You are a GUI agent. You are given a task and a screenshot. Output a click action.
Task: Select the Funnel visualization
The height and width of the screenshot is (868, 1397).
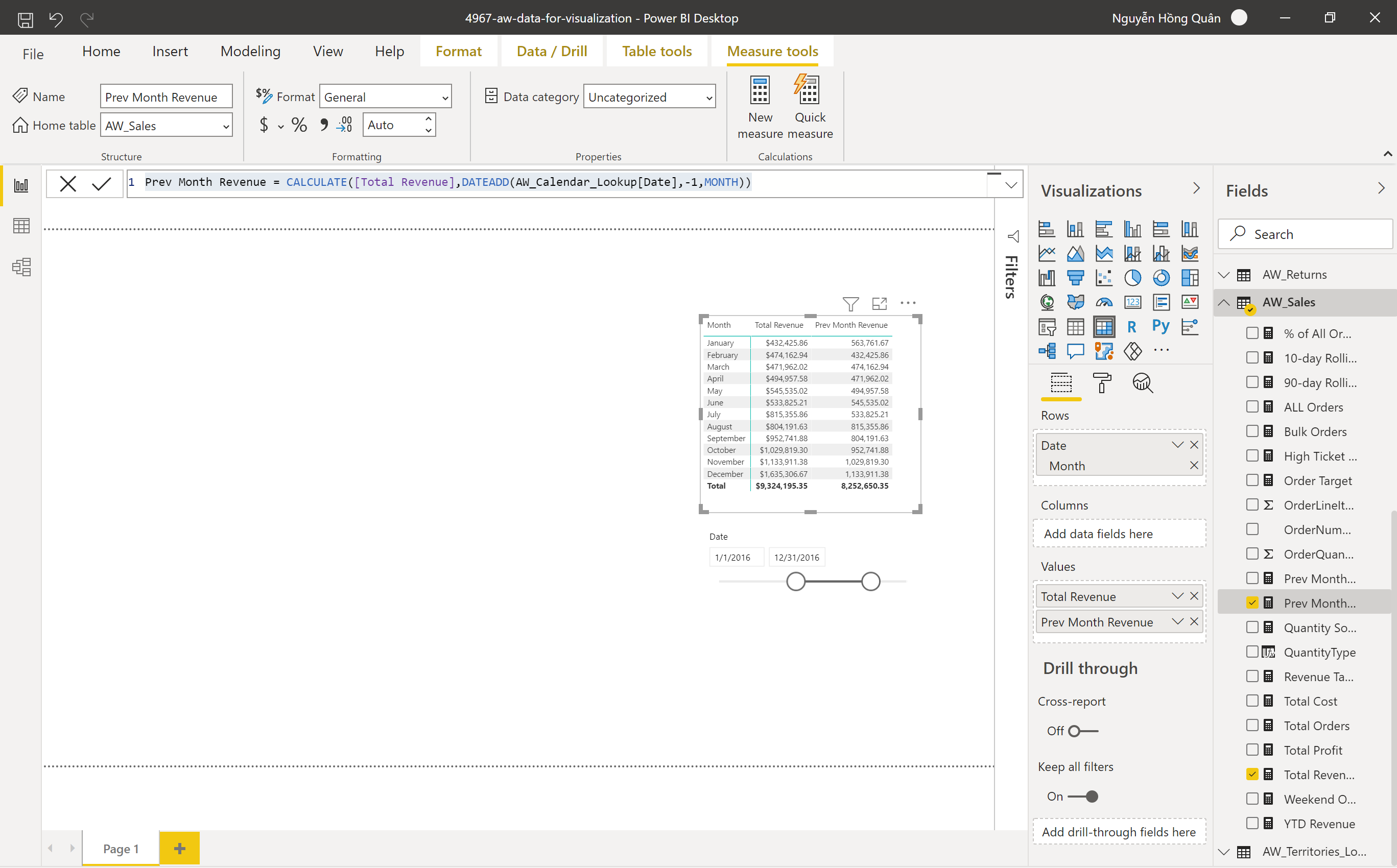[x=1075, y=278]
